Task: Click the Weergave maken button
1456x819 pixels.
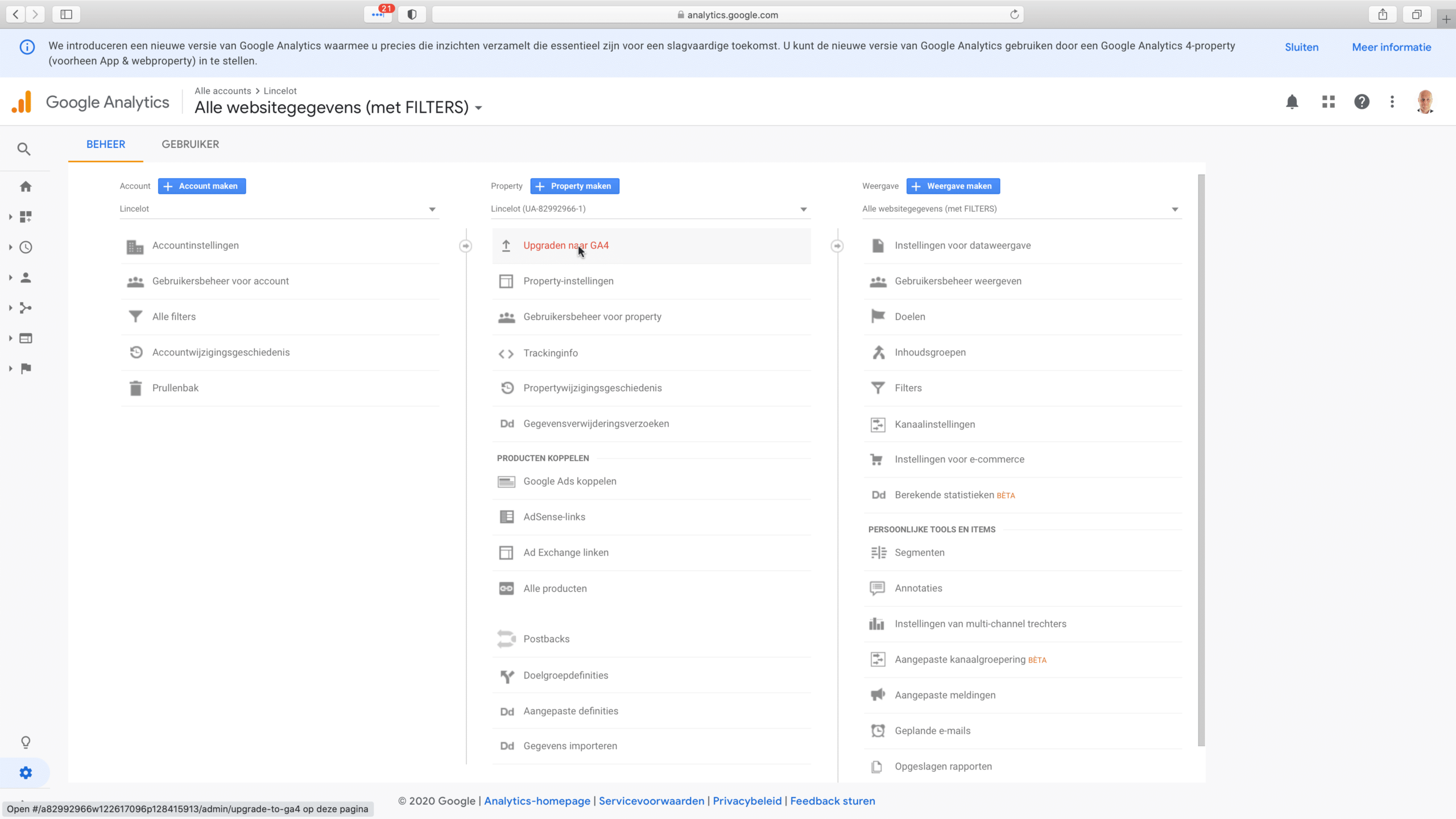Action: 953,186
